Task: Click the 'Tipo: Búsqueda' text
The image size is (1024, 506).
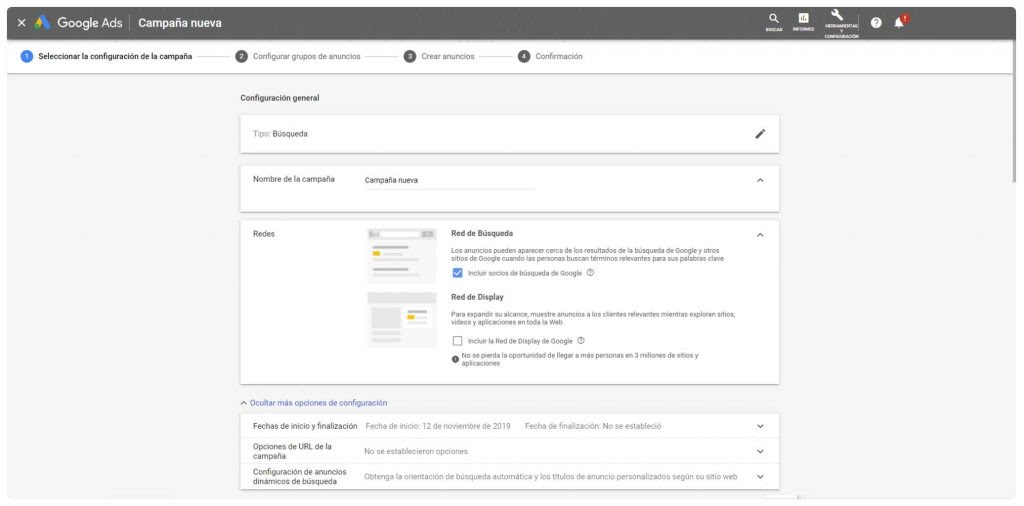Action: coord(280,134)
